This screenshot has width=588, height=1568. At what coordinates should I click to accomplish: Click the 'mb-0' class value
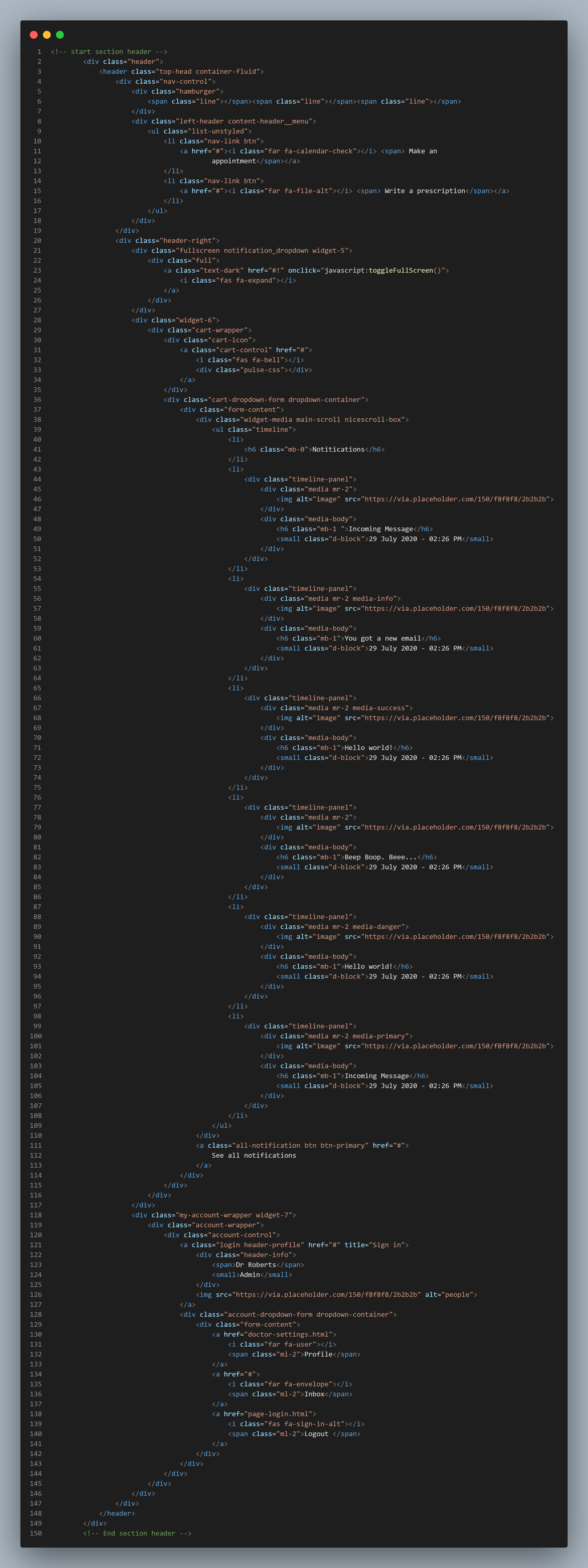[x=296, y=449]
